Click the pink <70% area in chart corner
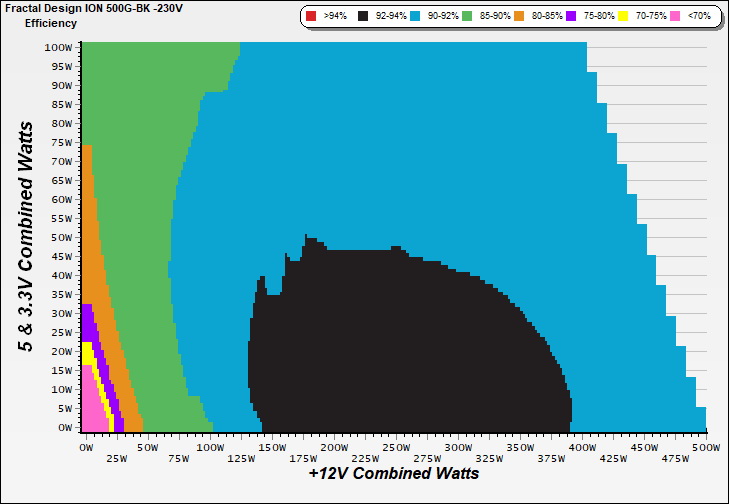This screenshot has height=504, width=729. point(90,405)
